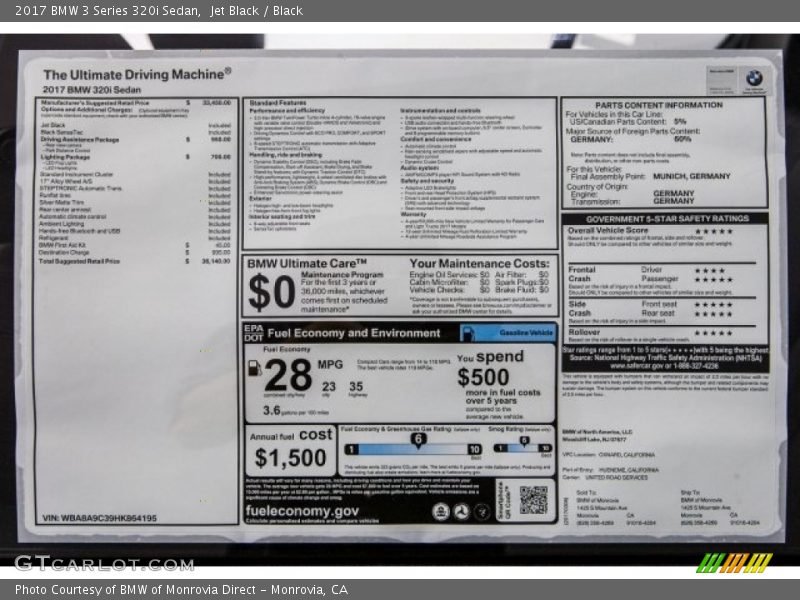Click the '35' highway MPG value
This screenshot has width=800, height=600.
[356, 386]
